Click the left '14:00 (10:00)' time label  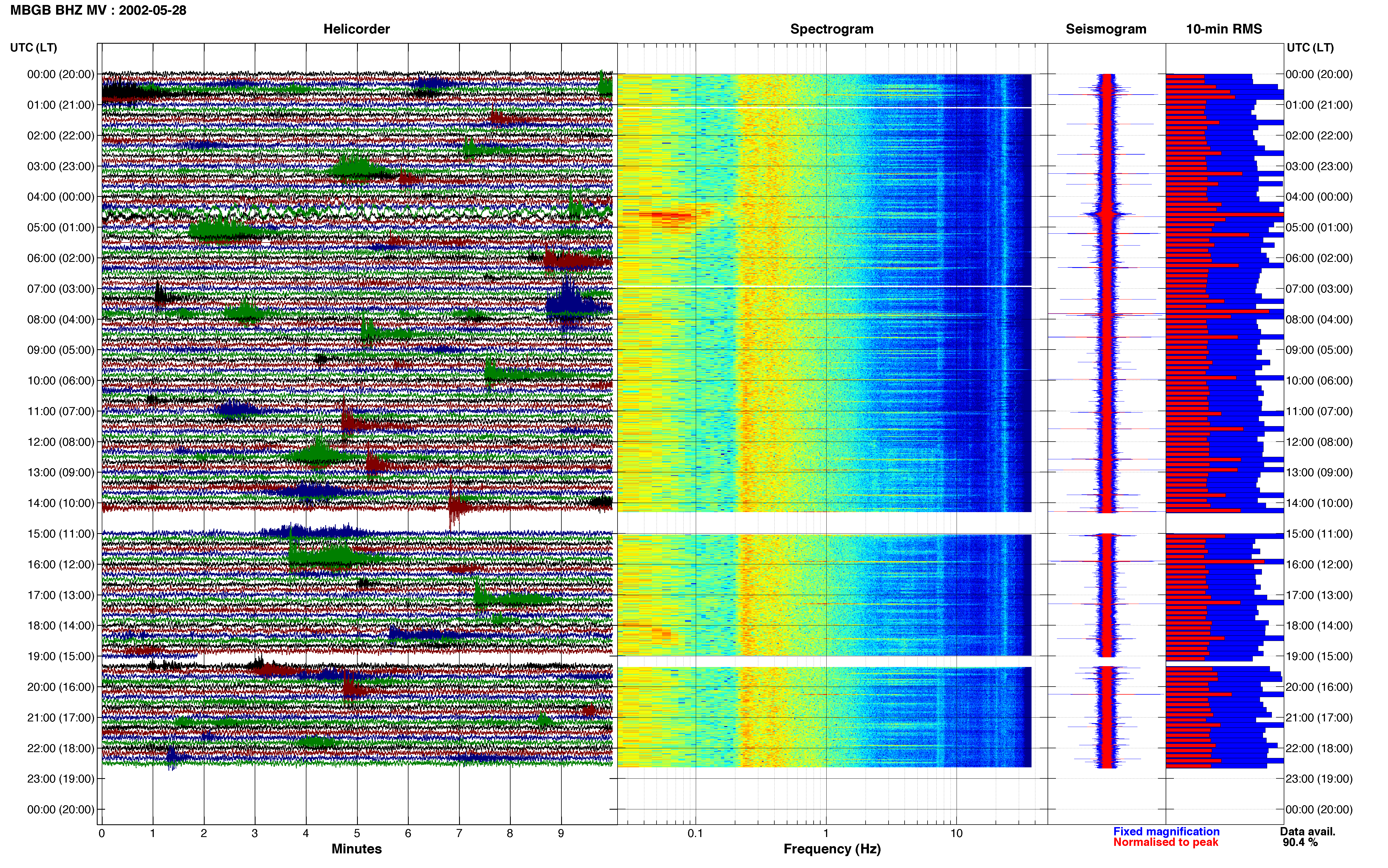click(61, 503)
